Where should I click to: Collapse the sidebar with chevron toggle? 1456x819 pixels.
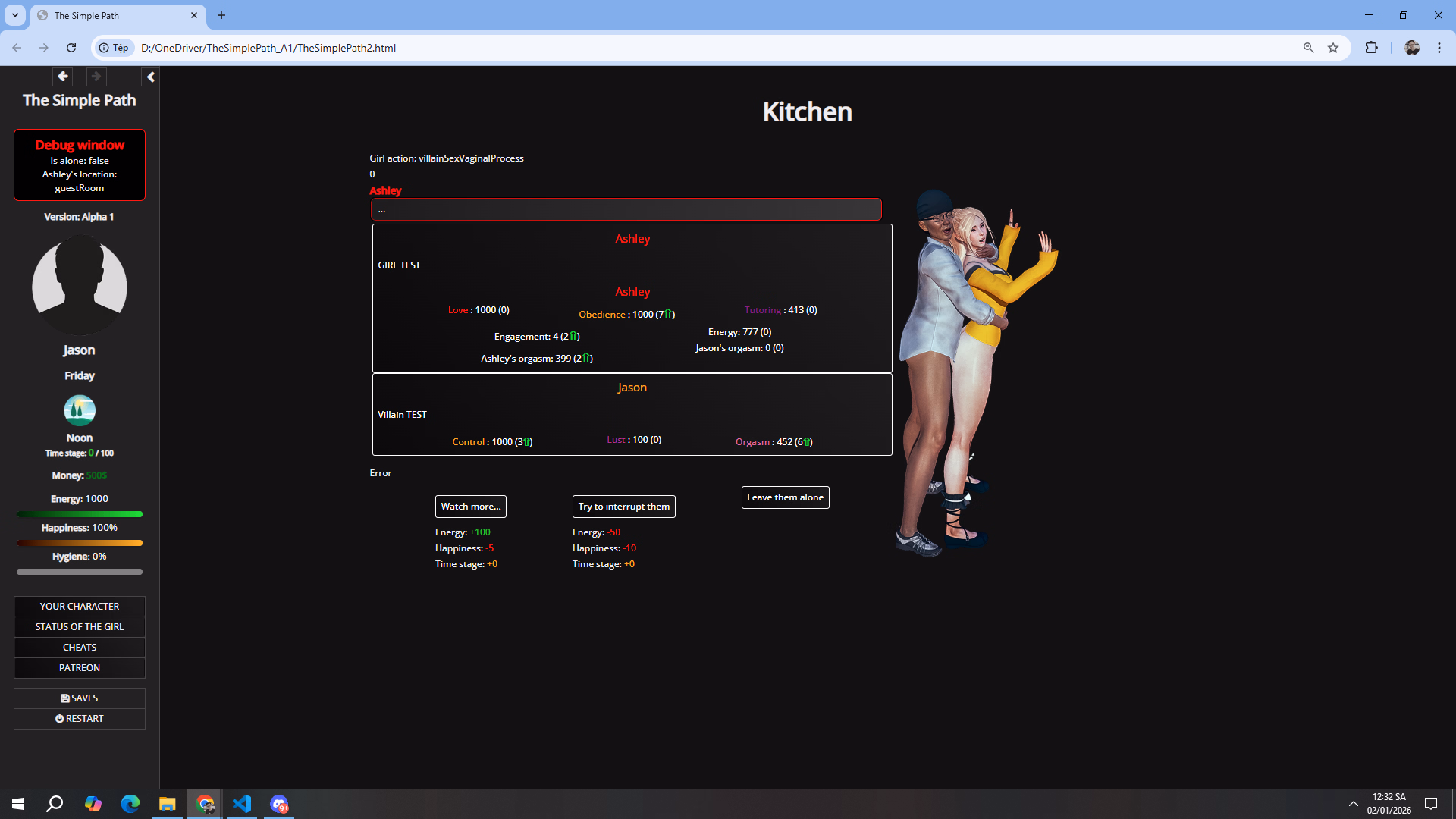point(150,77)
